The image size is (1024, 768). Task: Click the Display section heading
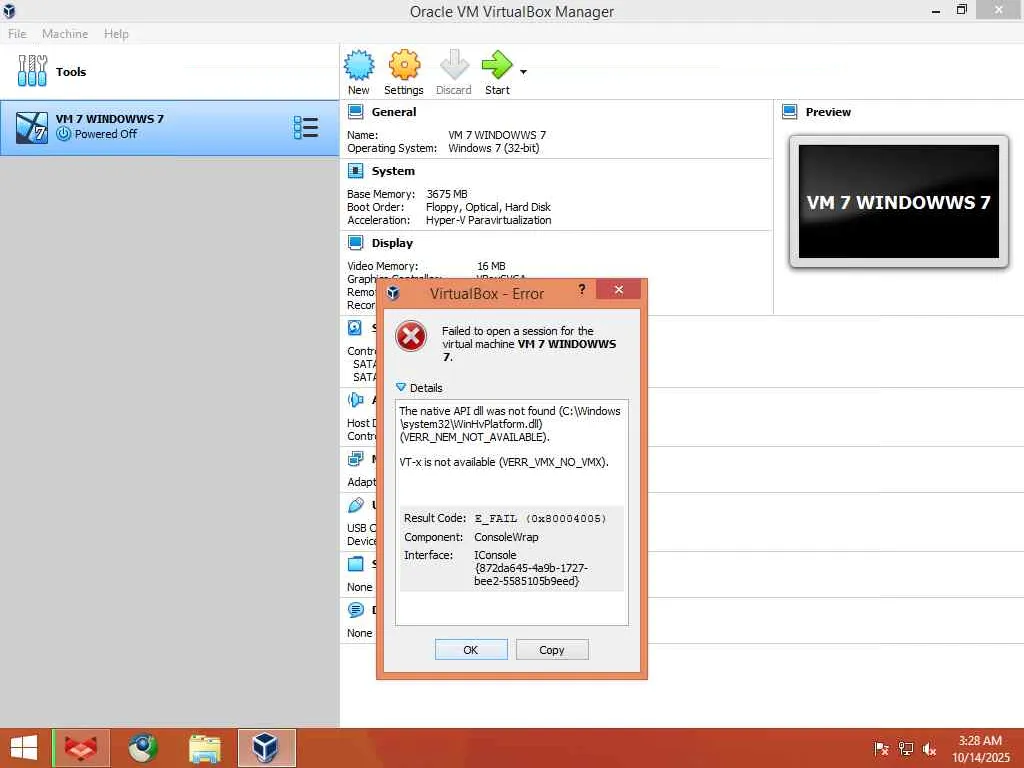pyautogui.click(x=392, y=243)
